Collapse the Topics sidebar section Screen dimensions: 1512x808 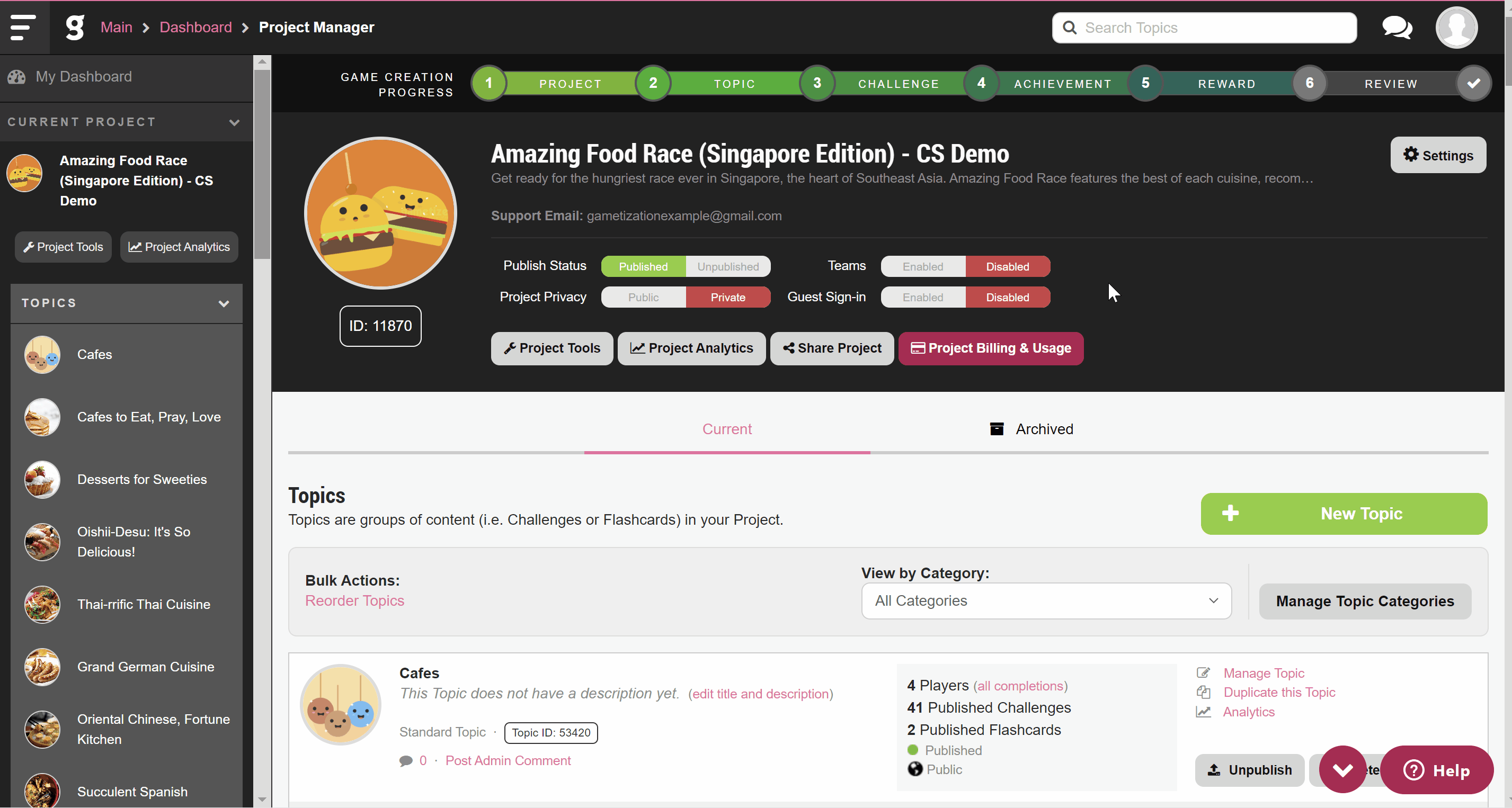point(224,304)
